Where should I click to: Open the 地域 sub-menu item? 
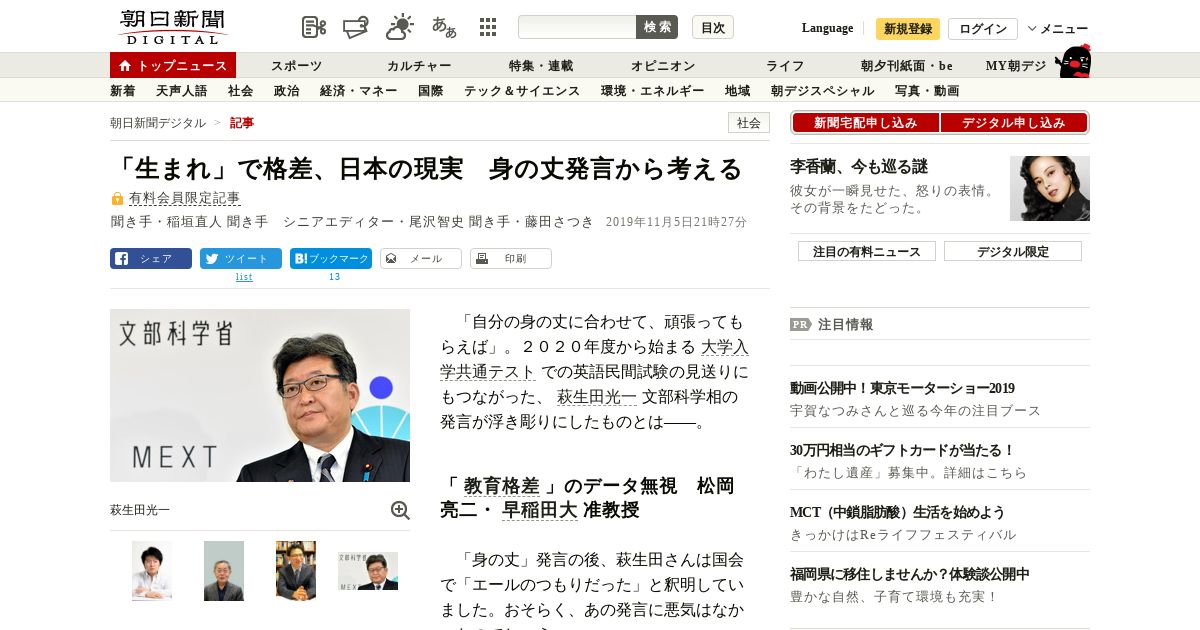[737, 91]
